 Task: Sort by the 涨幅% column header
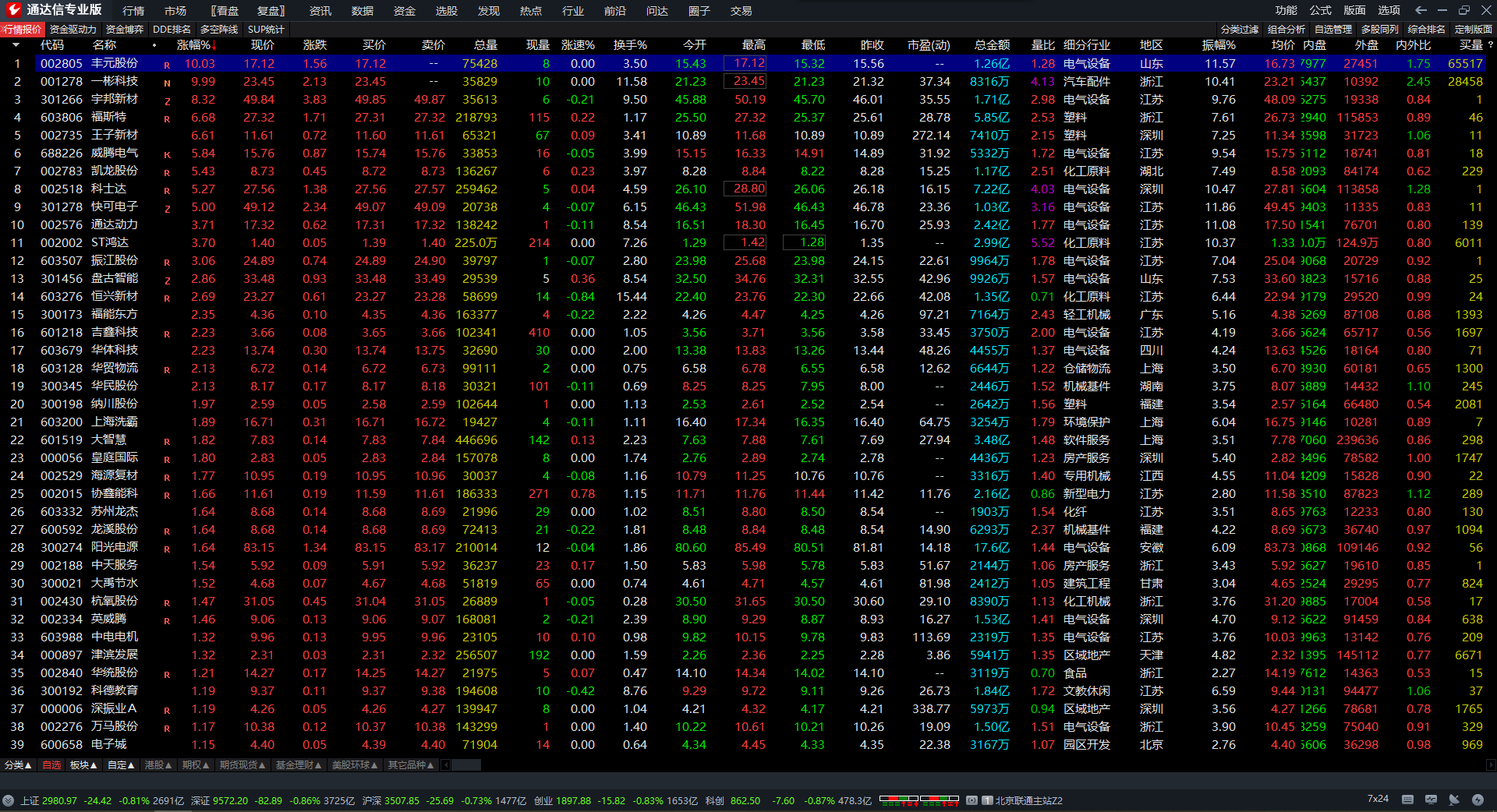[196, 45]
